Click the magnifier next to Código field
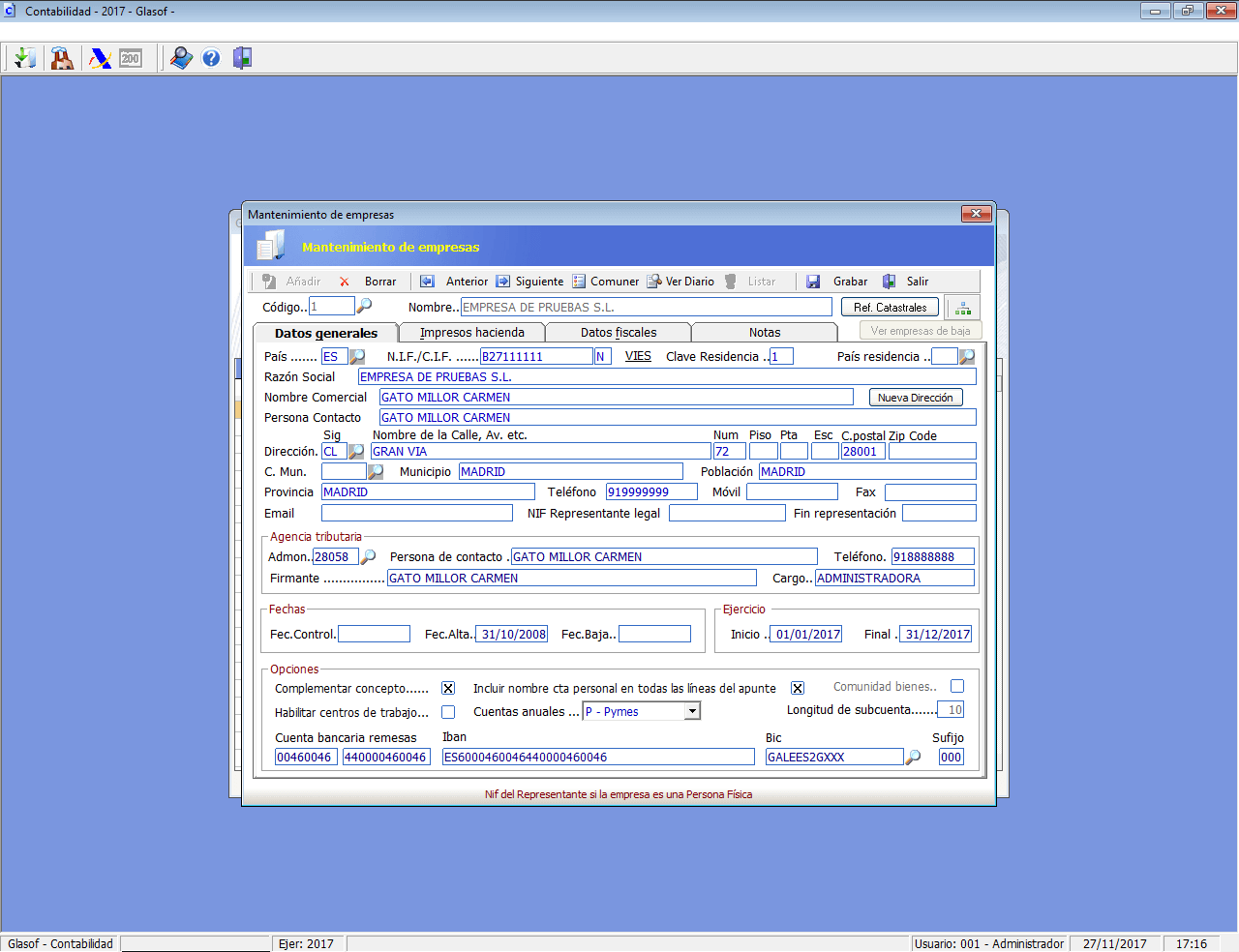Image resolution: width=1239 pixels, height=952 pixels. [x=365, y=306]
